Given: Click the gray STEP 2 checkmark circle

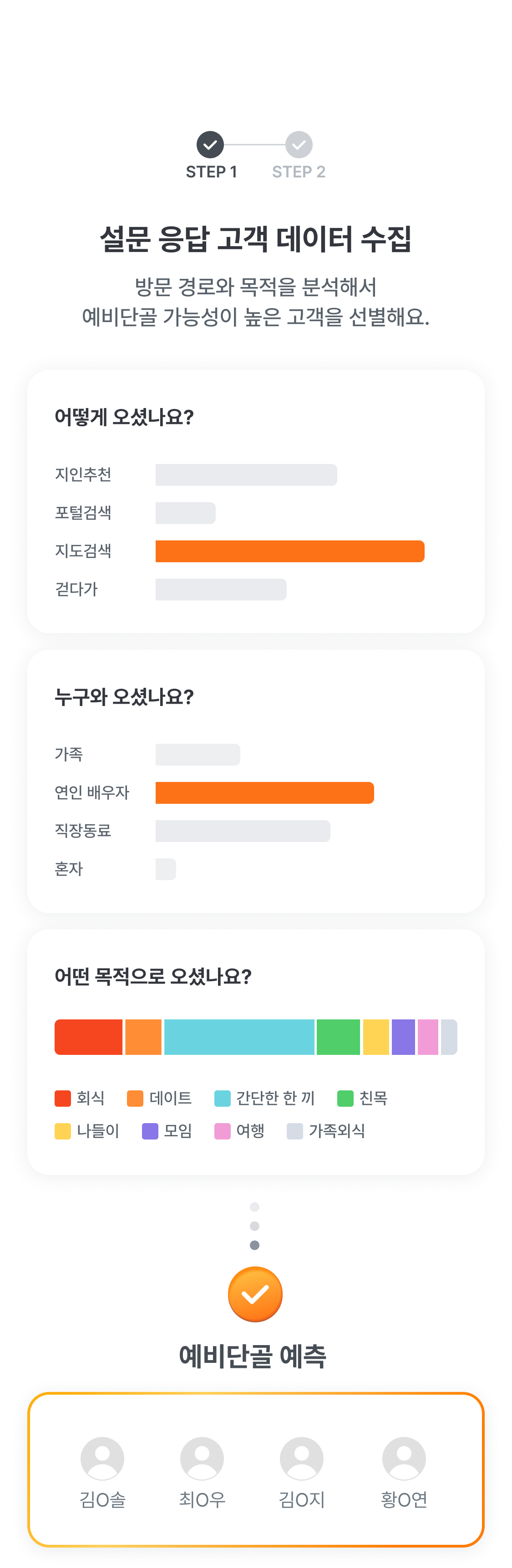Looking at the screenshot, I should pos(299,145).
